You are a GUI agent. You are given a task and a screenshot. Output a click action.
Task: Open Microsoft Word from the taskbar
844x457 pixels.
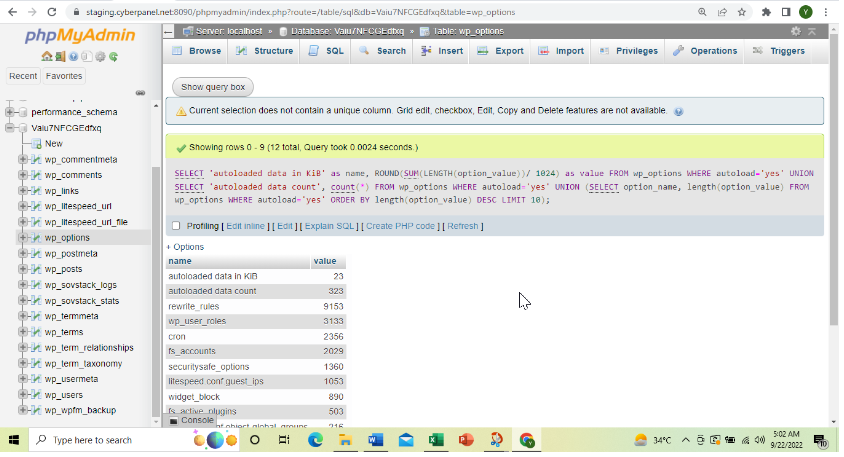point(375,440)
